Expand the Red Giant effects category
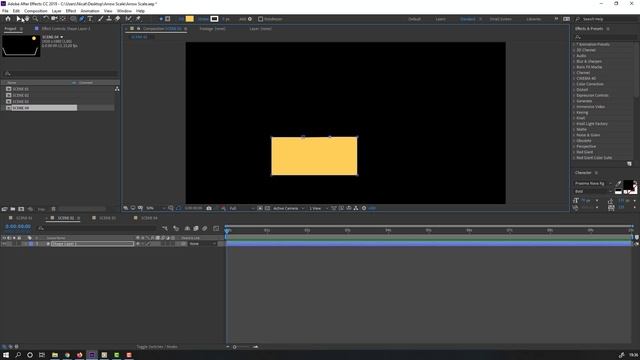Screen dimensions: 640x360 (x=574, y=152)
